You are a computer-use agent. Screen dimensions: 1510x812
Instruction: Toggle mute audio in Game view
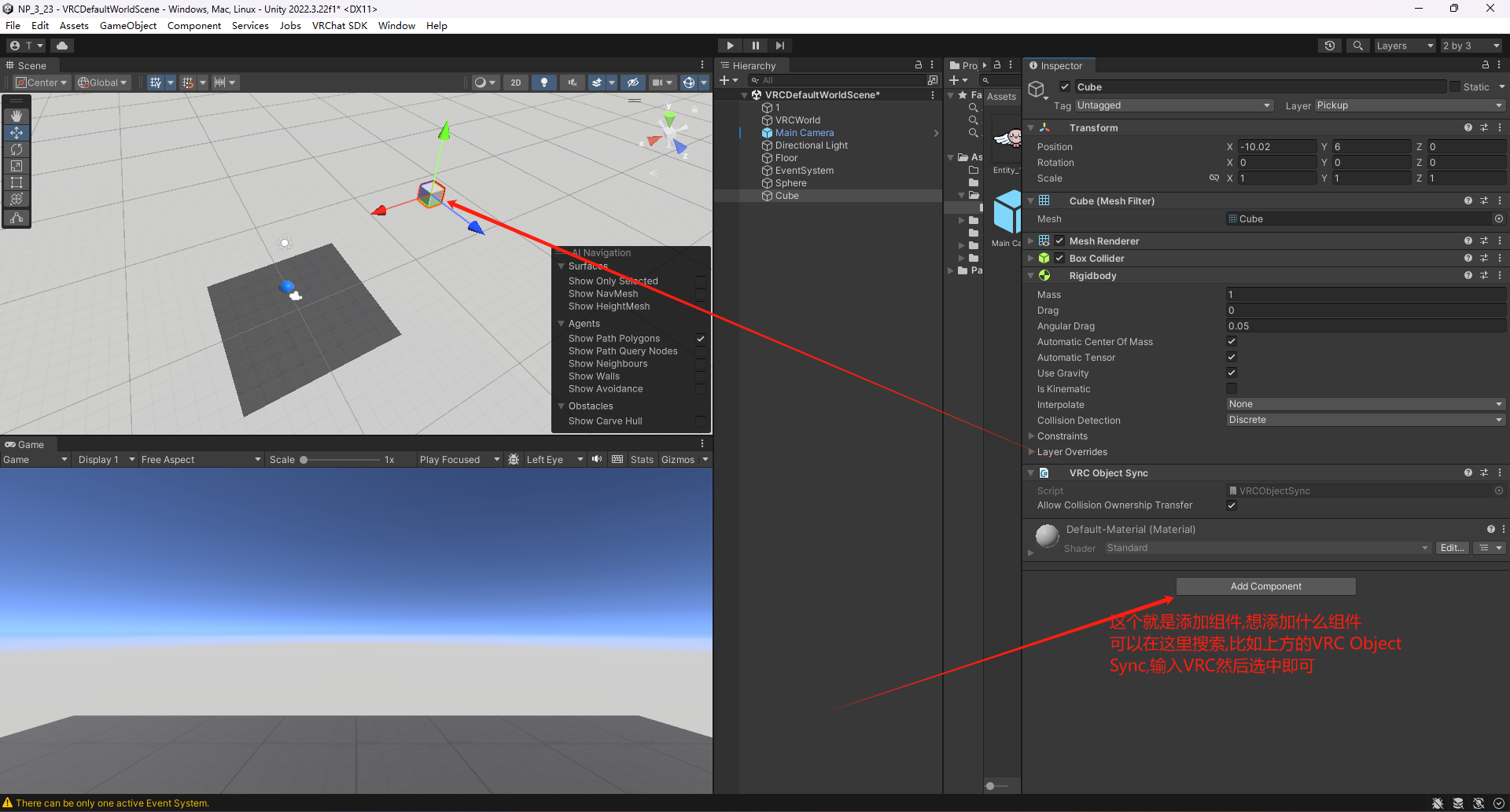click(x=597, y=459)
